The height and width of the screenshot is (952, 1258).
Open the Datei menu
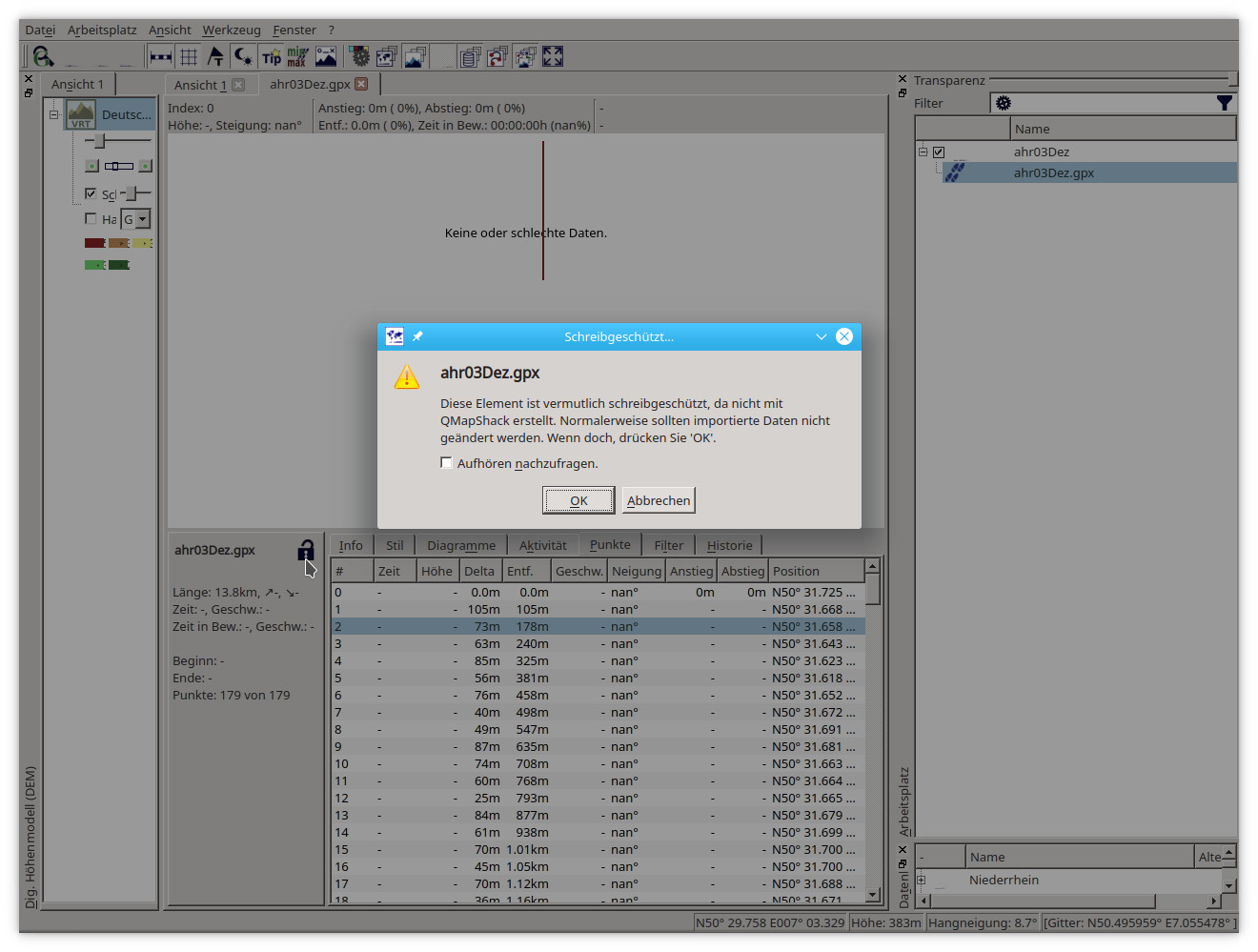(x=40, y=30)
